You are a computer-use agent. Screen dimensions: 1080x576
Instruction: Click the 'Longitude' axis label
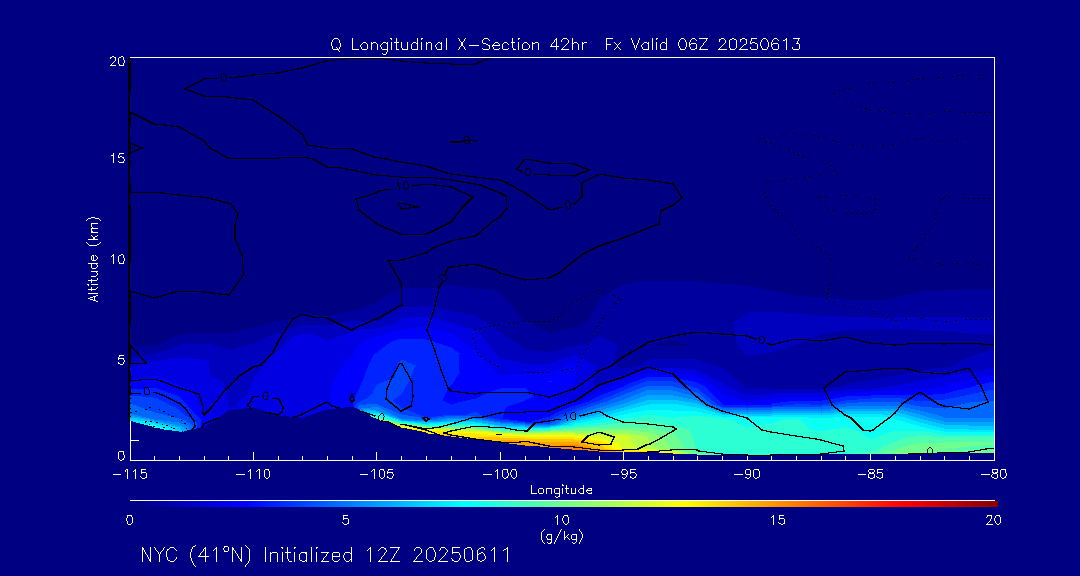coord(561,490)
